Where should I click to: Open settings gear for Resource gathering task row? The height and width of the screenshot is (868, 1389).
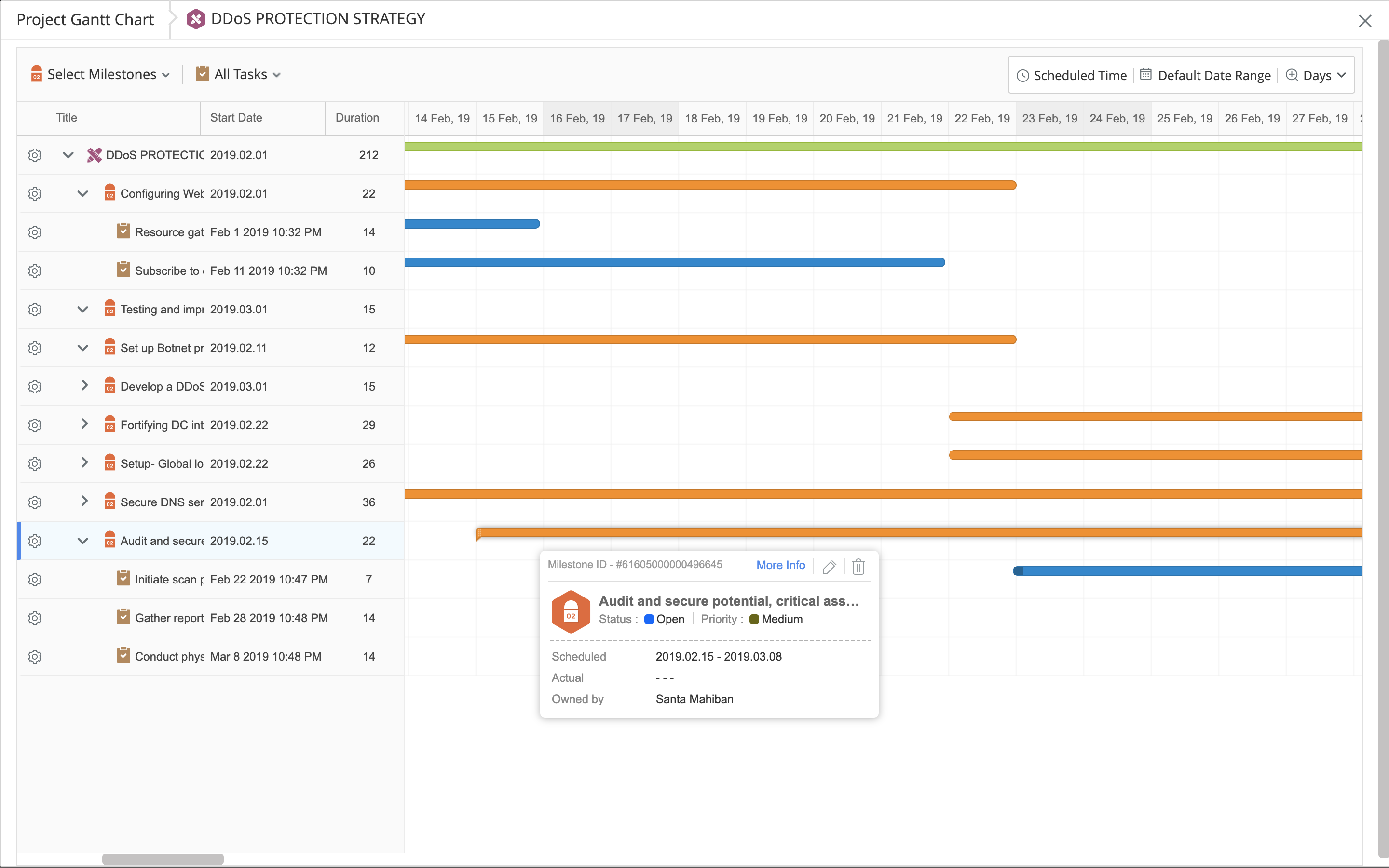click(x=35, y=232)
